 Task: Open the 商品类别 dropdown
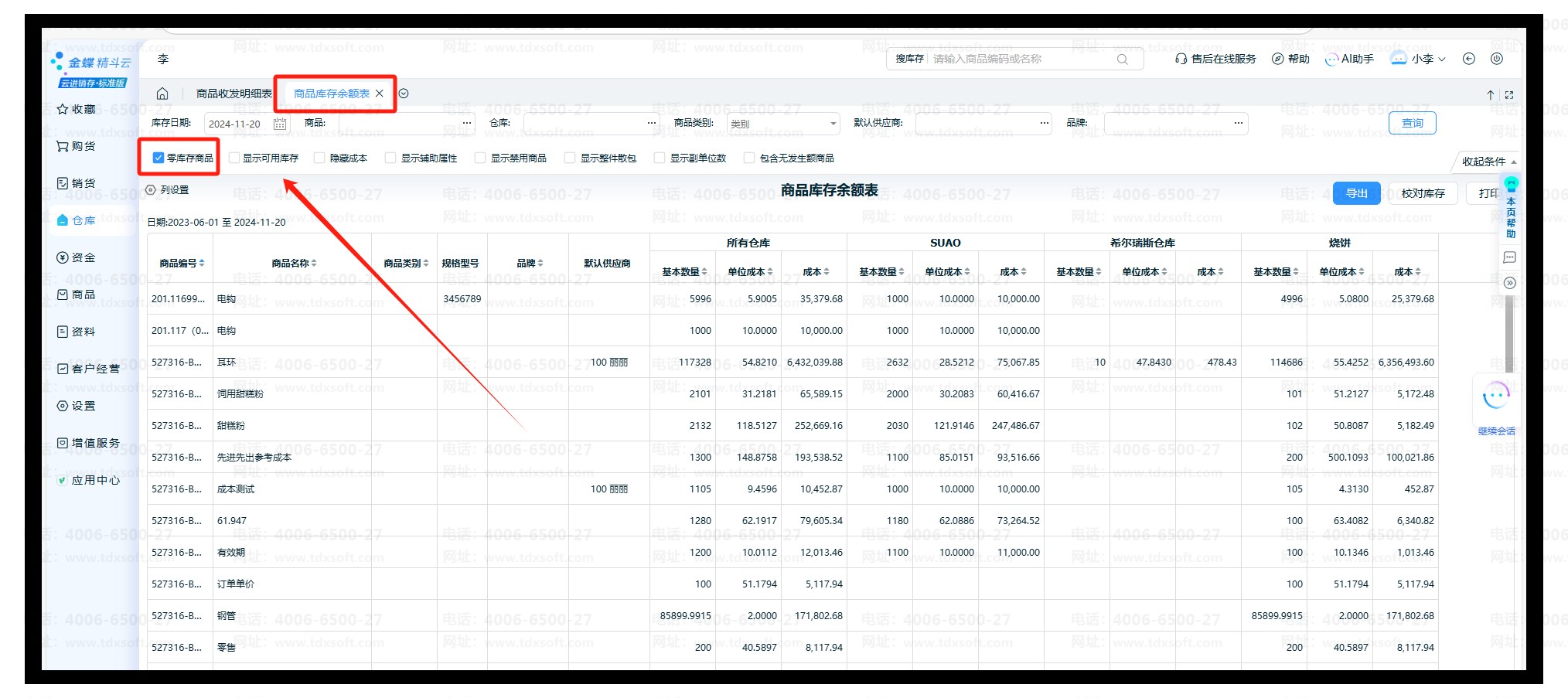pyautogui.click(x=782, y=124)
